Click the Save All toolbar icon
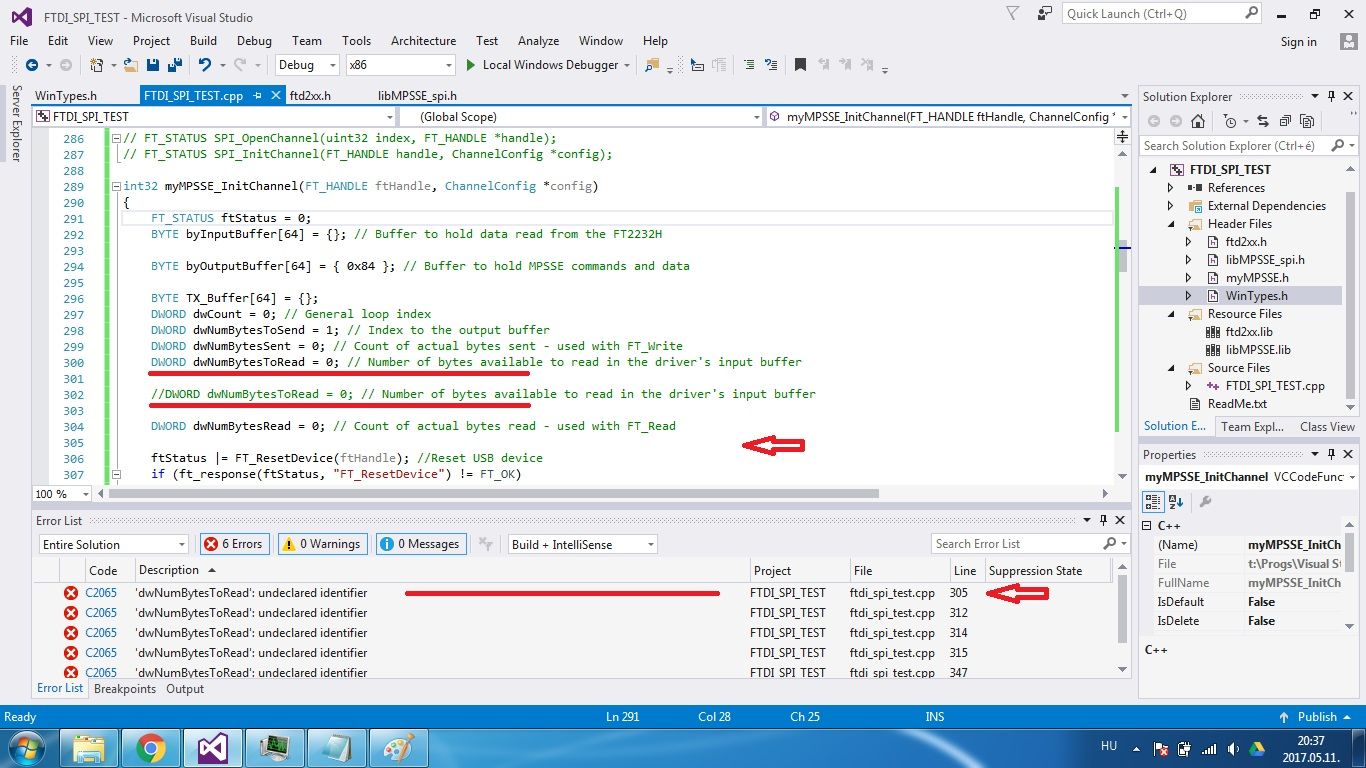Screen dimensions: 1366x768 click(174, 65)
